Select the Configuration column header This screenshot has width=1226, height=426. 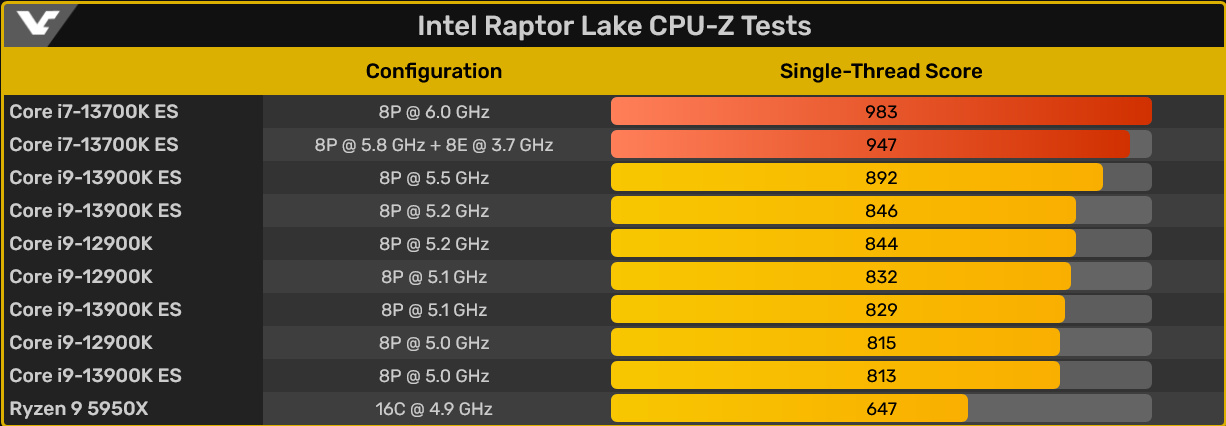[x=433, y=71]
